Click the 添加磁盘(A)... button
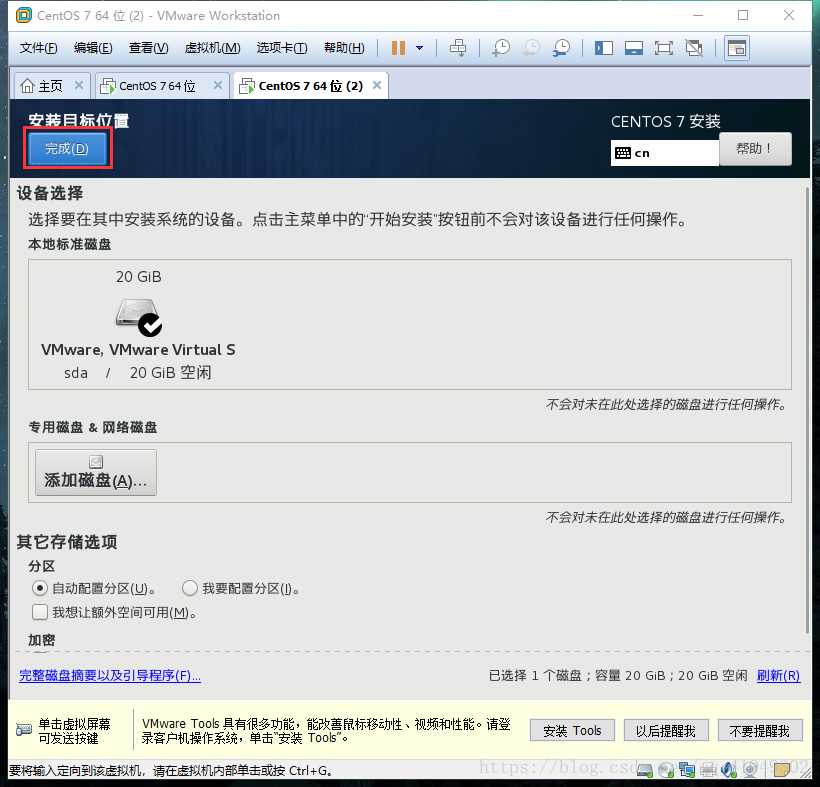 96,473
